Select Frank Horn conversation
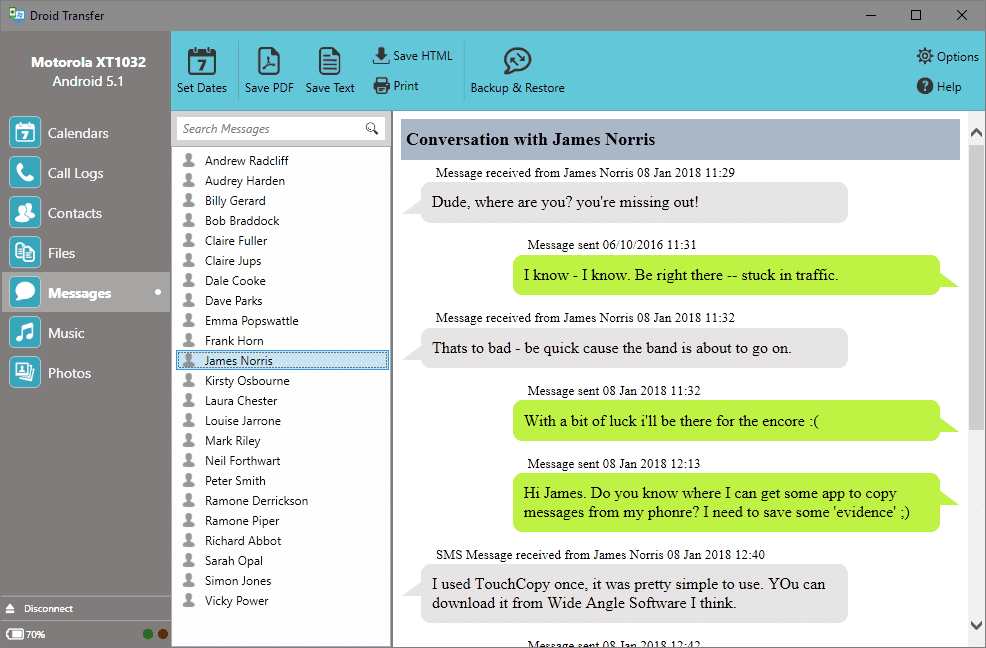This screenshot has width=986, height=648. (x=282, y=340)
